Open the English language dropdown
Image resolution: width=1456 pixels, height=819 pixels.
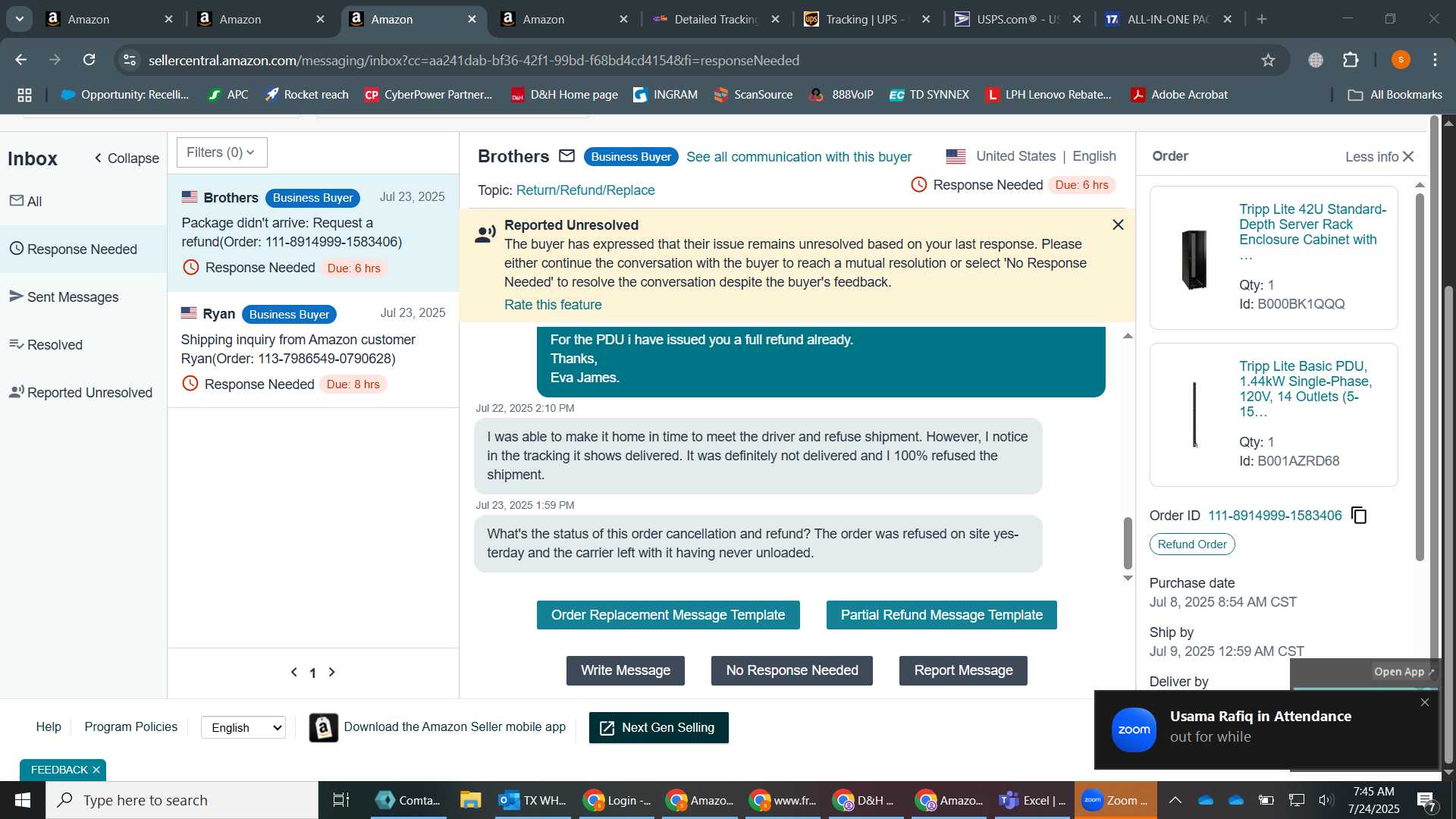tap(243, 727)
